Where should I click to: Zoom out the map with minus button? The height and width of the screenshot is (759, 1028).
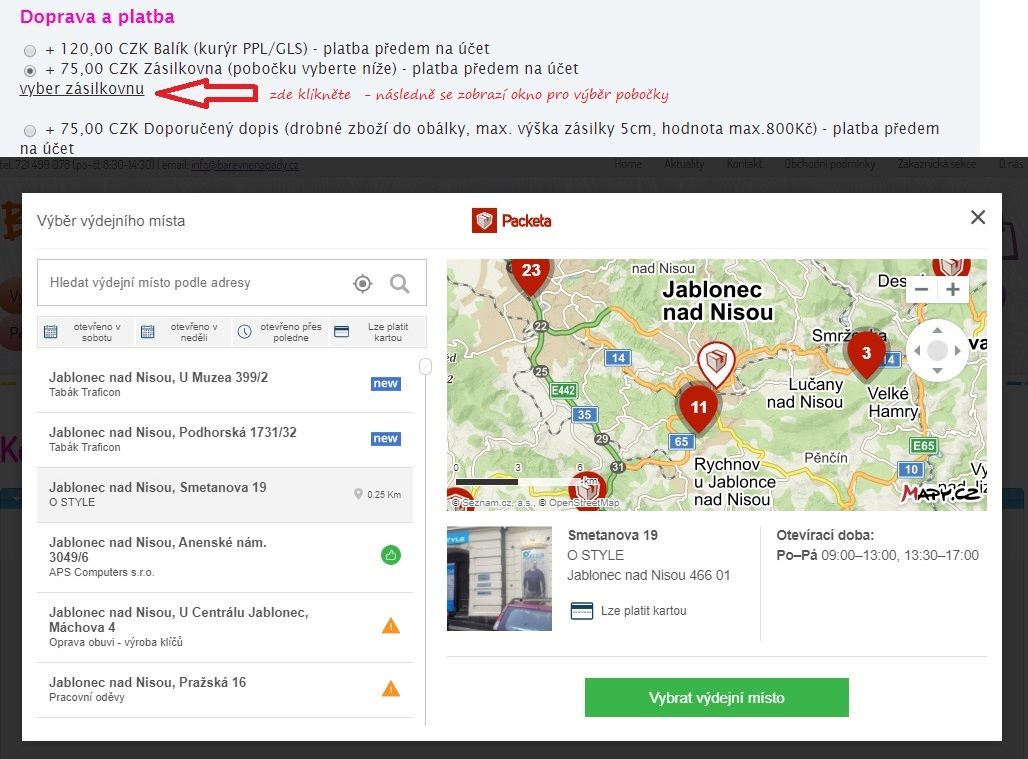click(921, 289)
